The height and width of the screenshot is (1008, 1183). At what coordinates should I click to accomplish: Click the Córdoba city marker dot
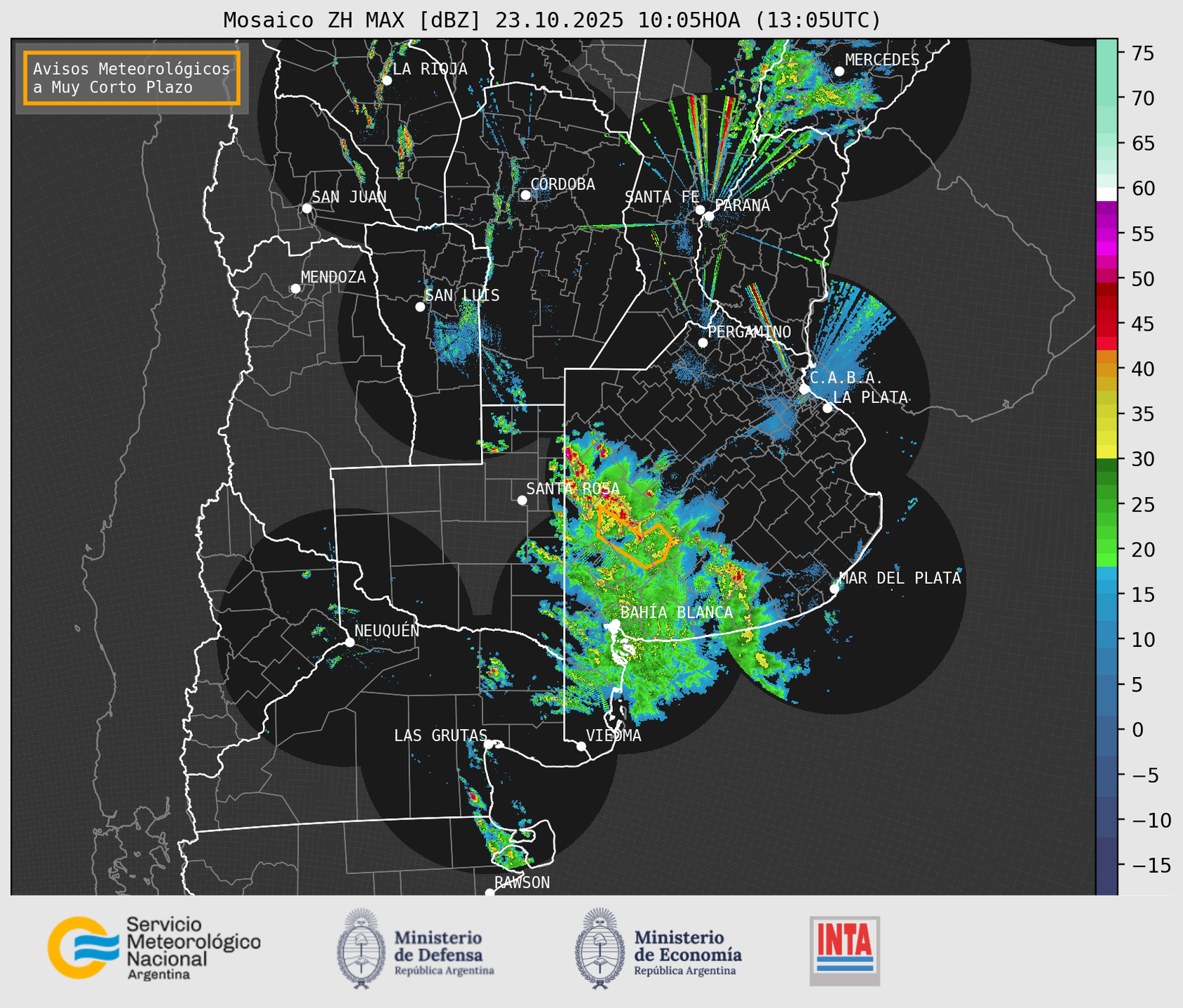click(525, 195)
